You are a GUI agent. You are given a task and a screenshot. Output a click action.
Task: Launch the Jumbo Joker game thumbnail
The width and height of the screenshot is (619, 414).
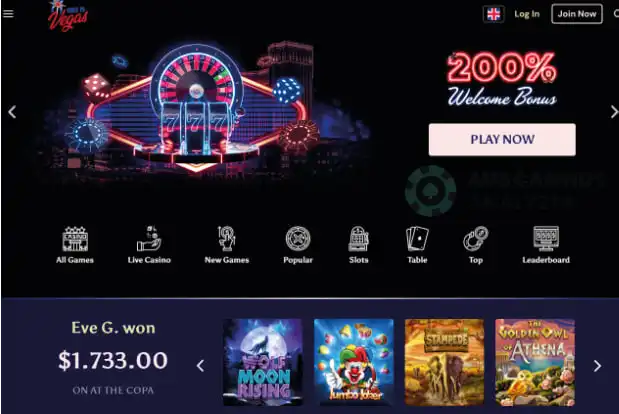point(354,362)
